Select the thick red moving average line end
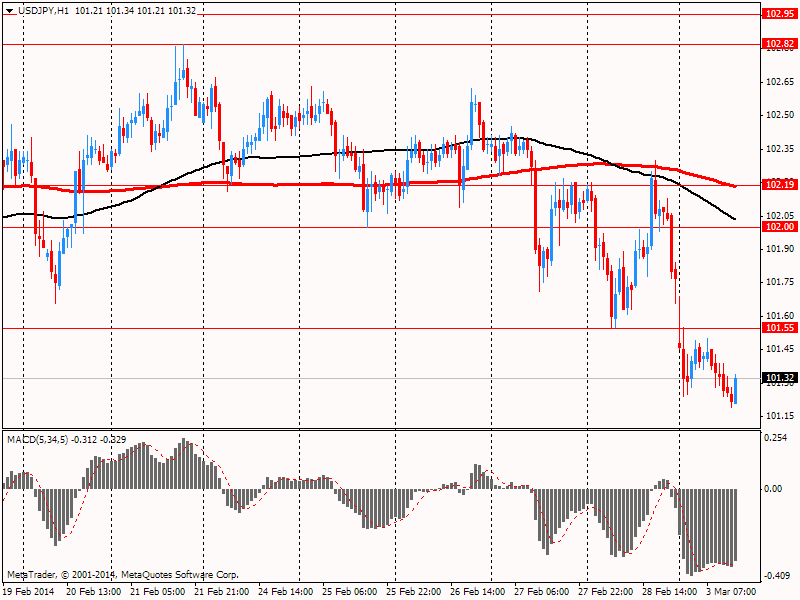This screenshot has width=800, height=600. [734, 186]
